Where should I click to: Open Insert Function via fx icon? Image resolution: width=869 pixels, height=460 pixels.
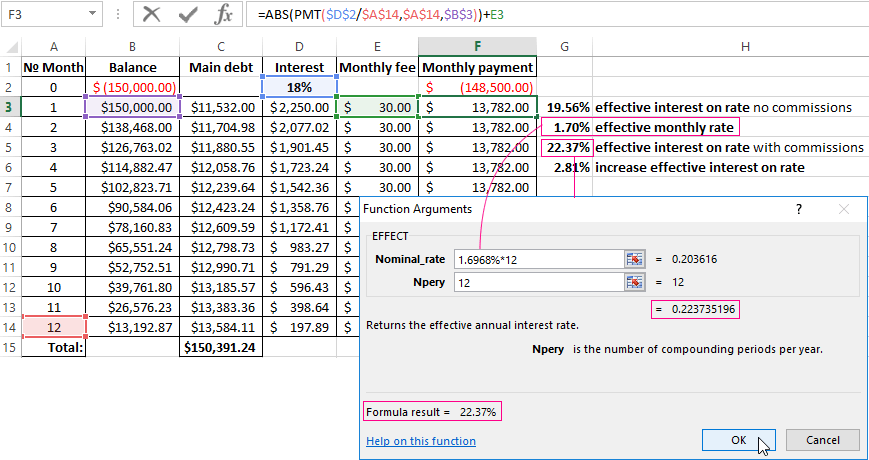coord(223,15)
